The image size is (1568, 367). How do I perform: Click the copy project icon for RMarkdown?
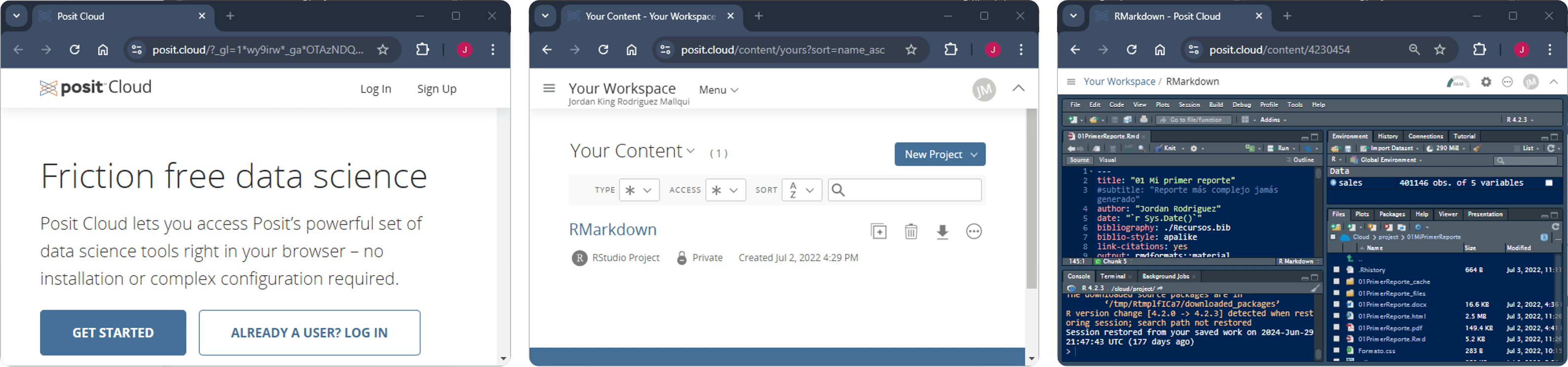click(878, 231)
